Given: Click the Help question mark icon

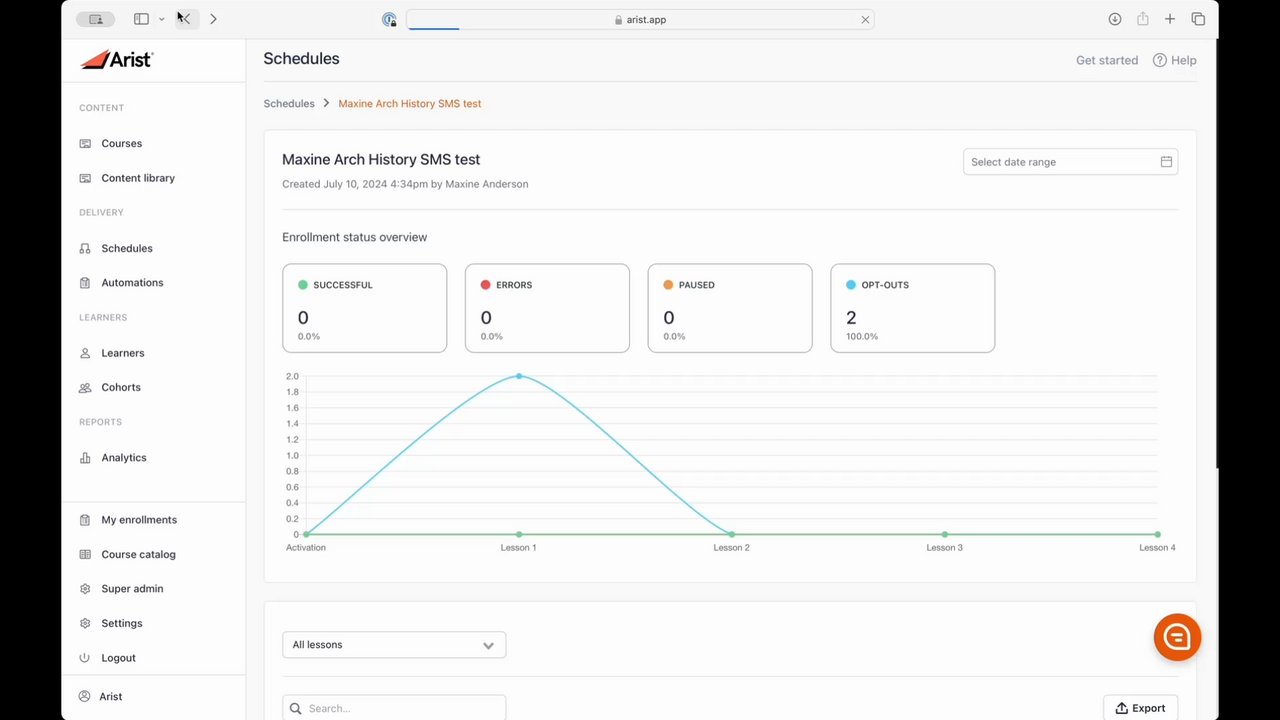Looking at the screenshot, I should 1160,60.
